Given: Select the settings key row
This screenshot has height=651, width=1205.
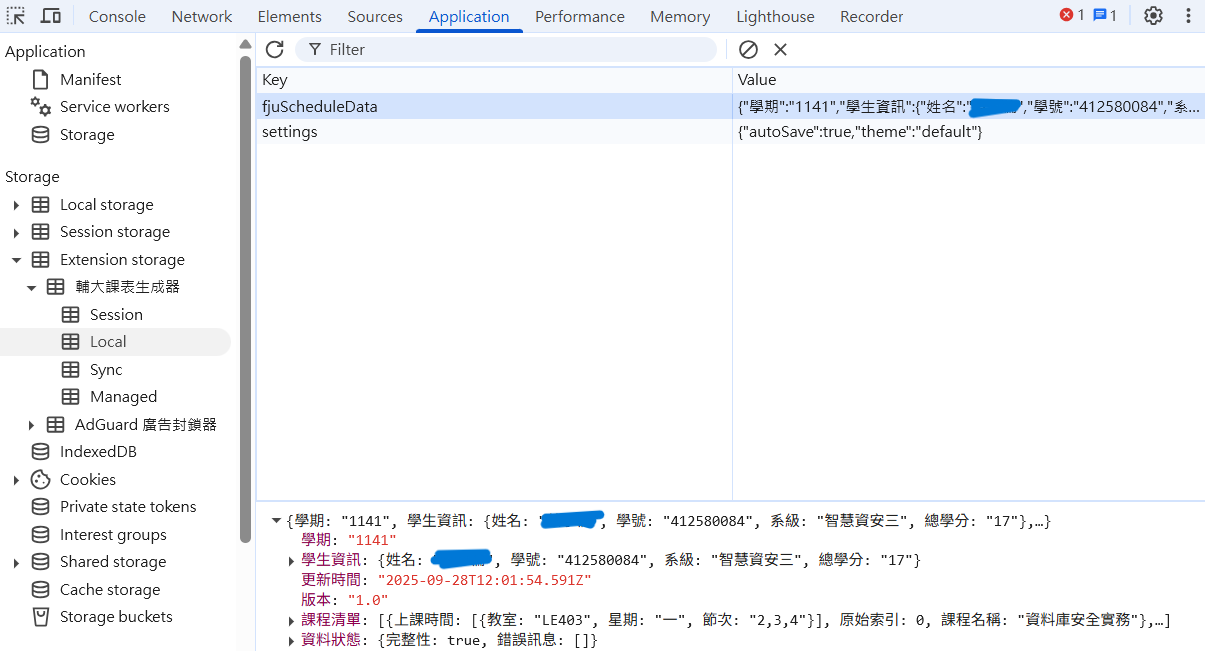Looking at the screenshot, I should 290,132.
